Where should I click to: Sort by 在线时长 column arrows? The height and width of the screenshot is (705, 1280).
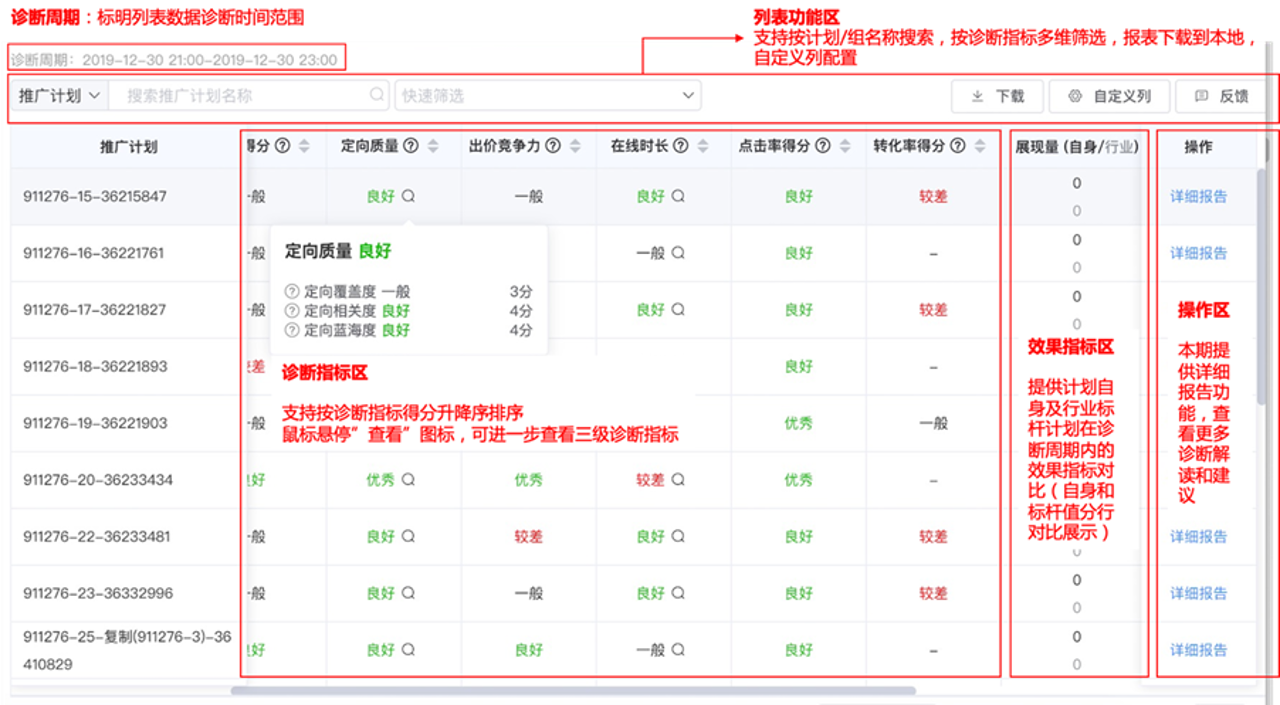(x=704, y=146)
